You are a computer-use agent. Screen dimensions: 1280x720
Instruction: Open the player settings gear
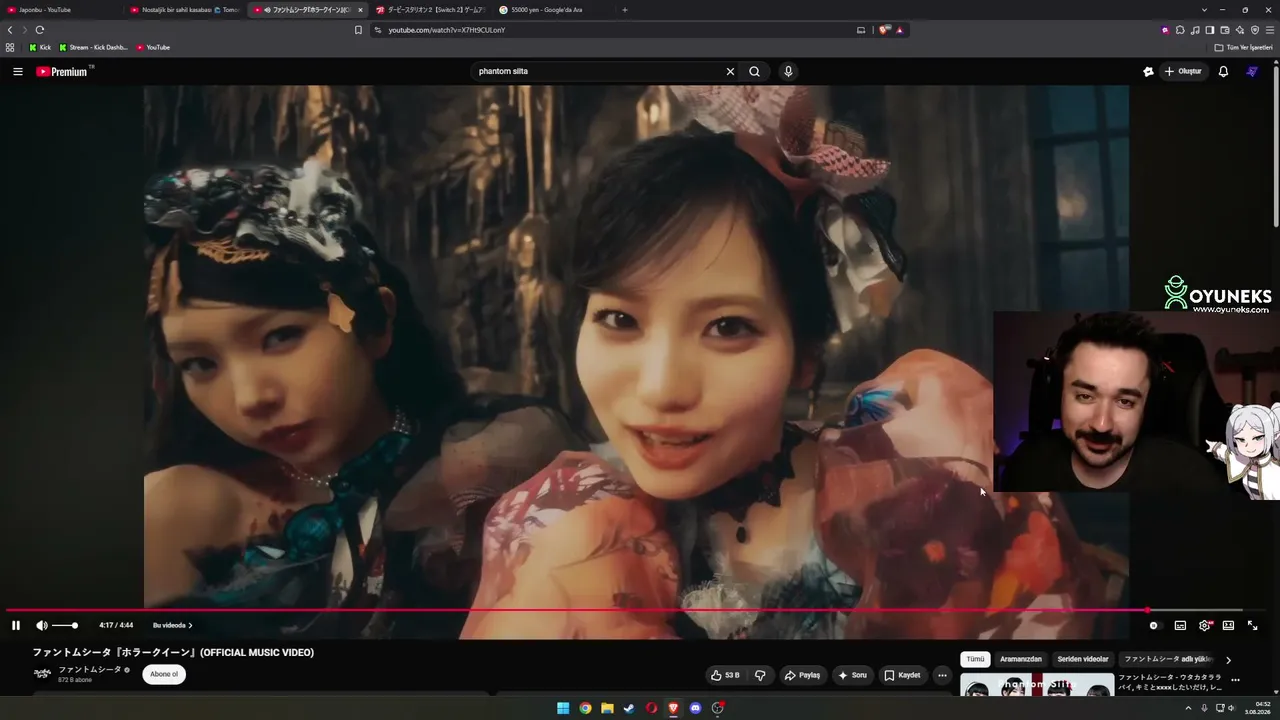click(x=1205, y=625)
